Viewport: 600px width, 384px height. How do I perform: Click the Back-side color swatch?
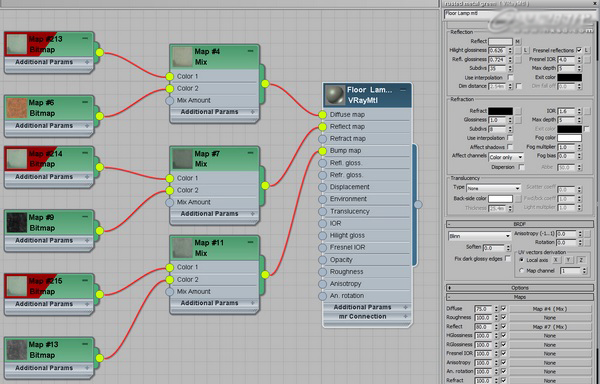click(x=501, y=199)
